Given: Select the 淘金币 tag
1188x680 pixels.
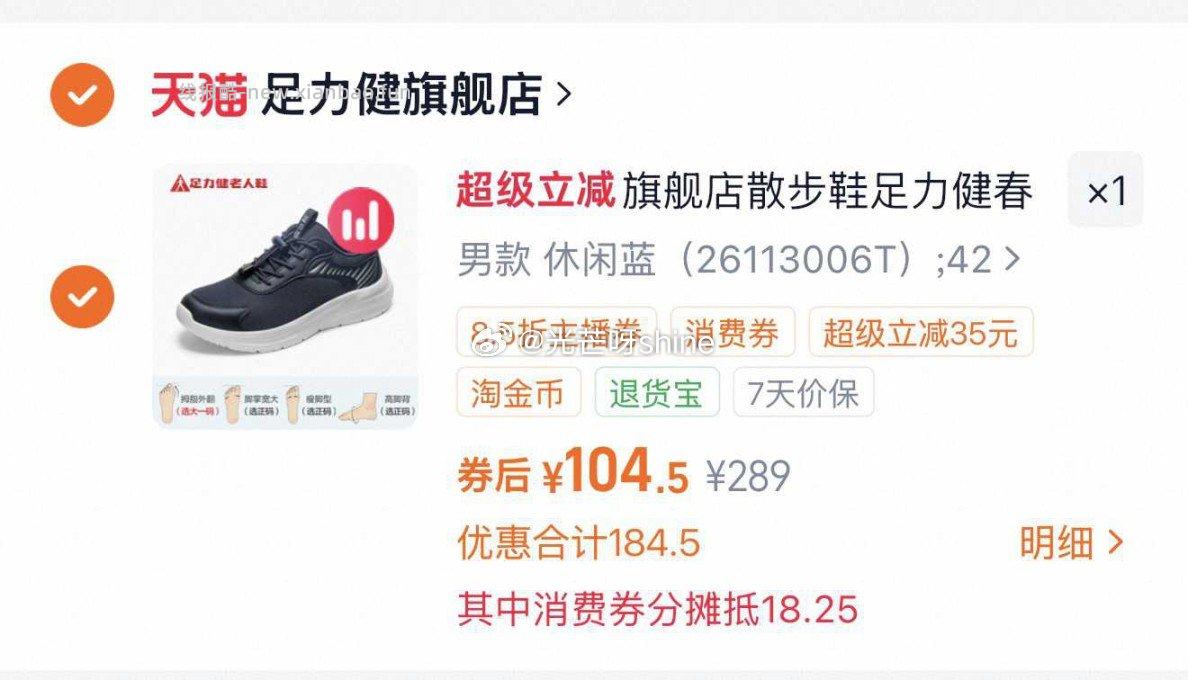Looking at the screenshot, I should (518, 392).
